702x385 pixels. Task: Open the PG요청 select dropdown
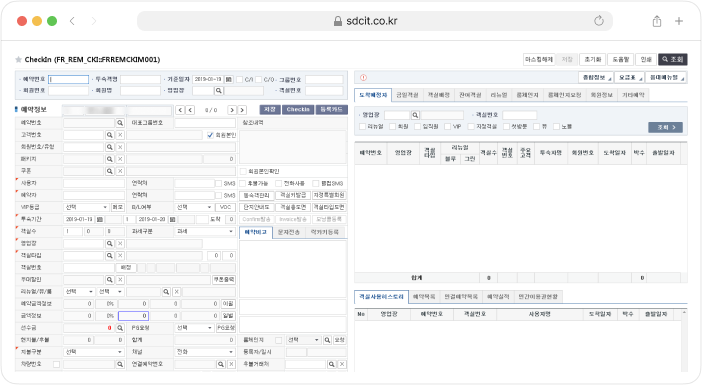pyautogui.click(x=194, y=328)
